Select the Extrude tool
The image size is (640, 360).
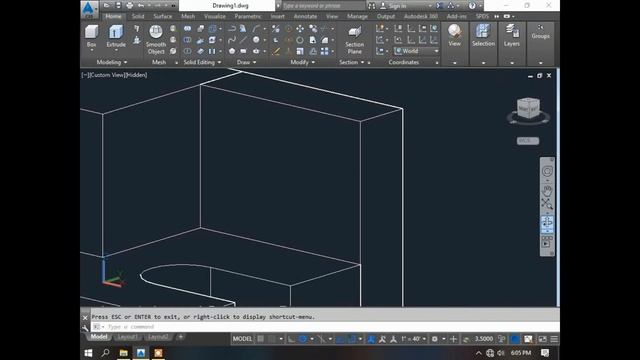[116, 36]
